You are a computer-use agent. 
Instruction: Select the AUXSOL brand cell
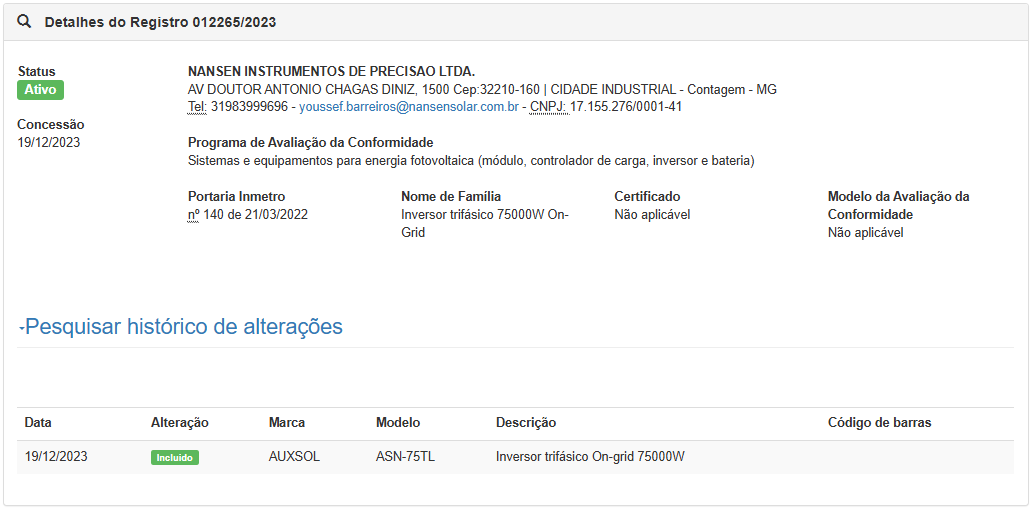pos(294,457)
